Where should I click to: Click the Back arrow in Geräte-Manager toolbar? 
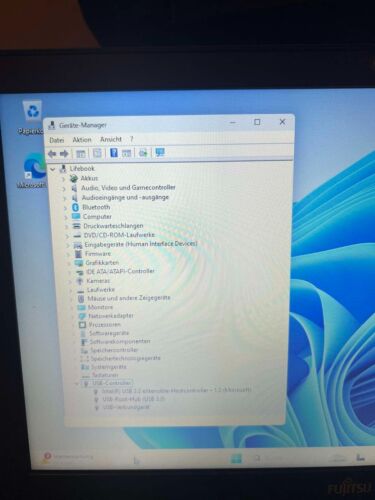click(52, 154)
